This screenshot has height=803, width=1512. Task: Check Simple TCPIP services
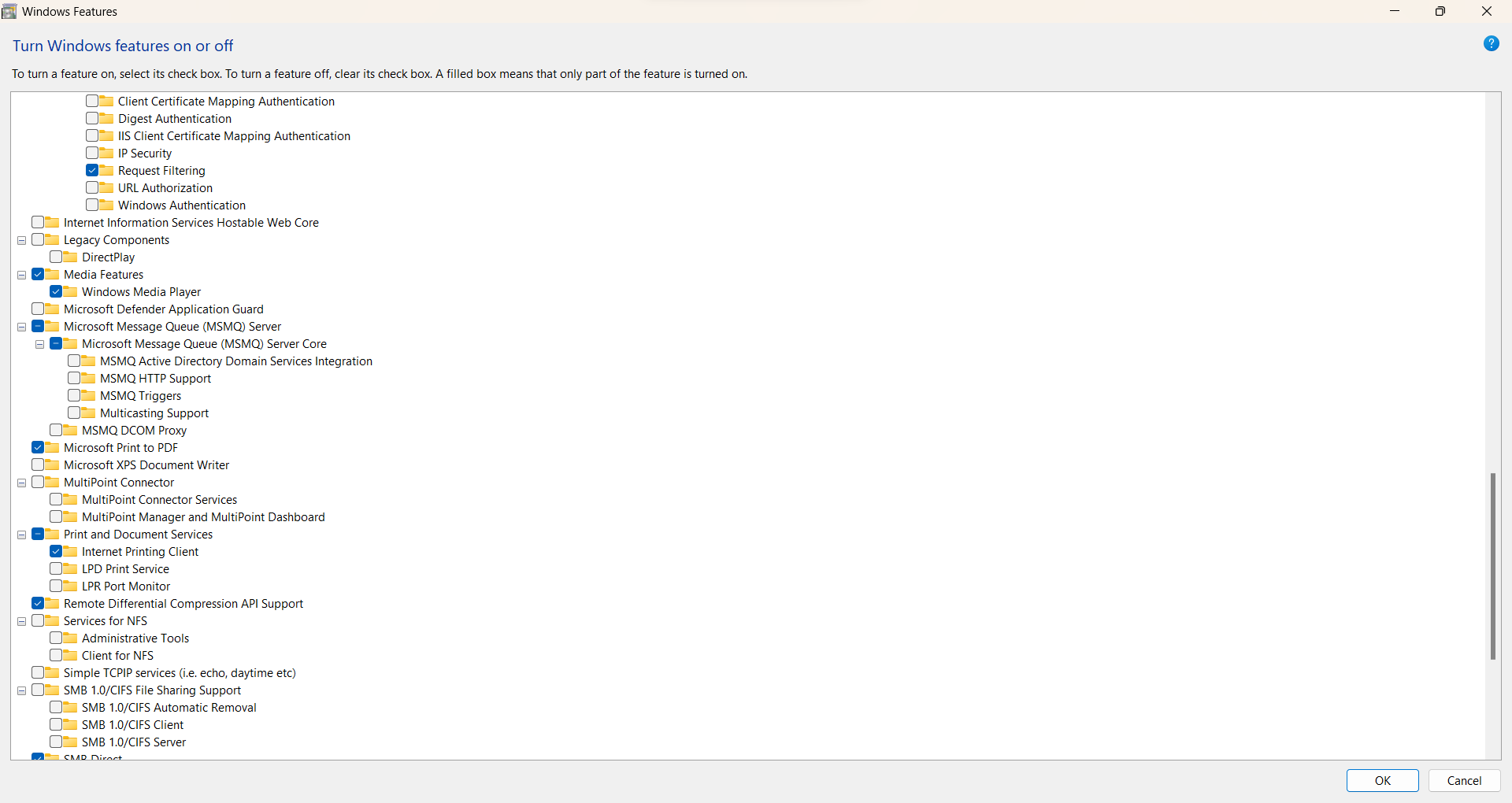tap(38, 672)
